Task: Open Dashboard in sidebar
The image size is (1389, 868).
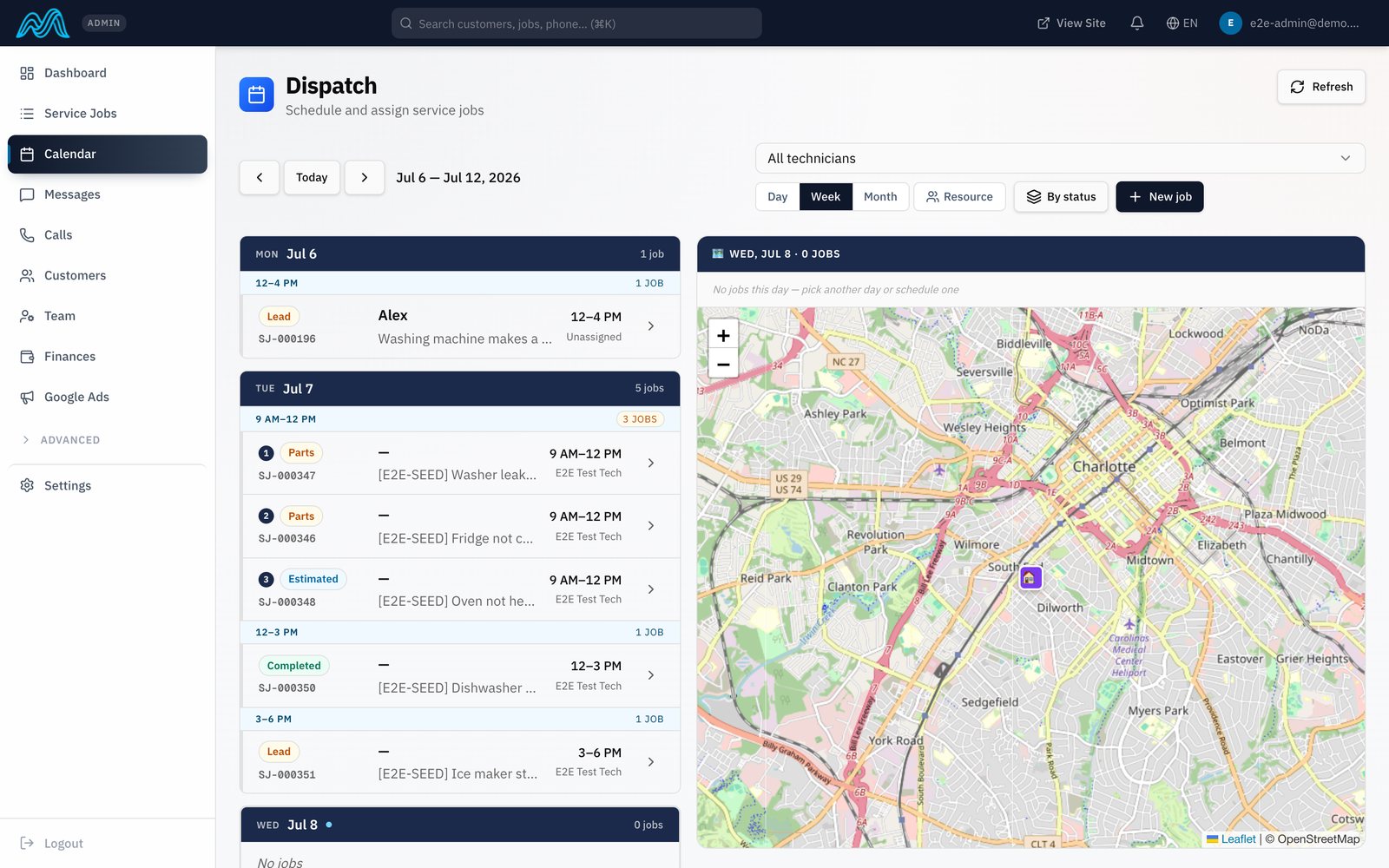Action: pos(108,73)
